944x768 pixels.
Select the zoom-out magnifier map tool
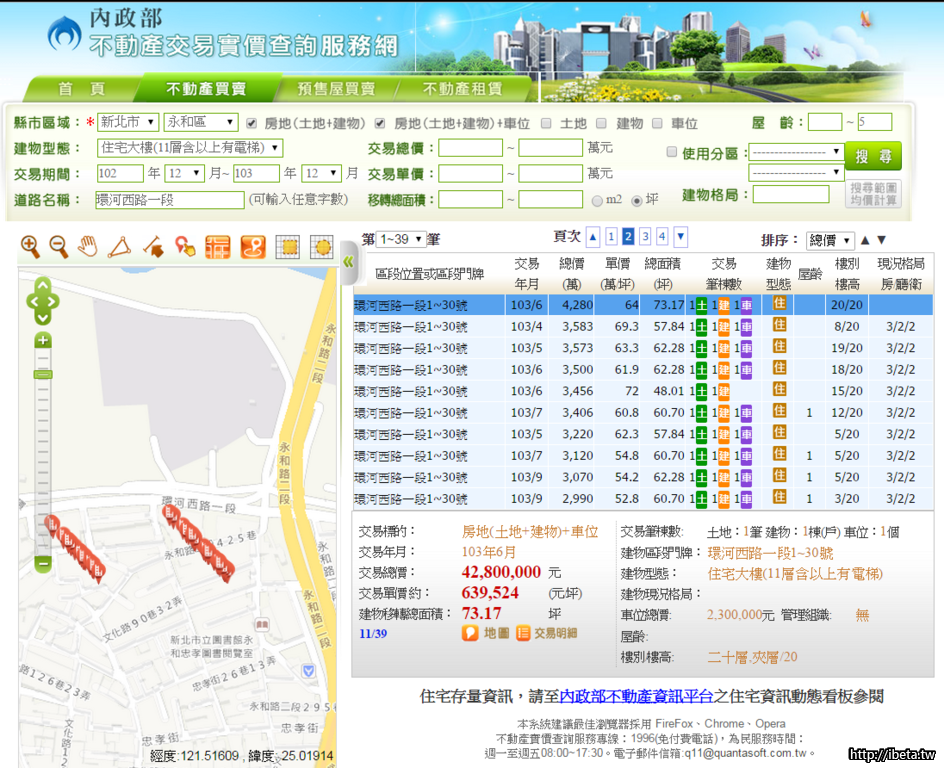(x=60, y=246)
